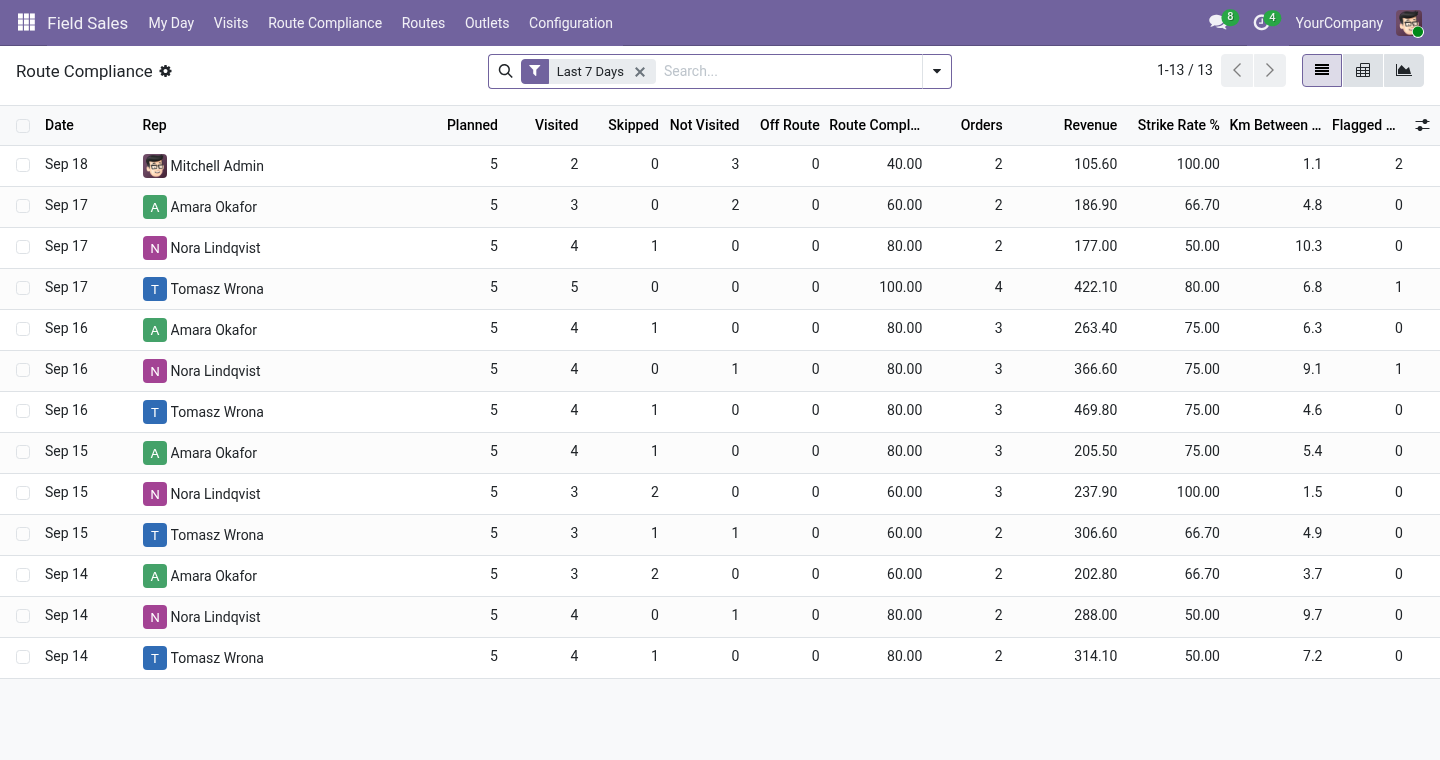Screen dimensions: 1440x760
Task: Open the Route Compliance menu item
Action: (325, 22)
